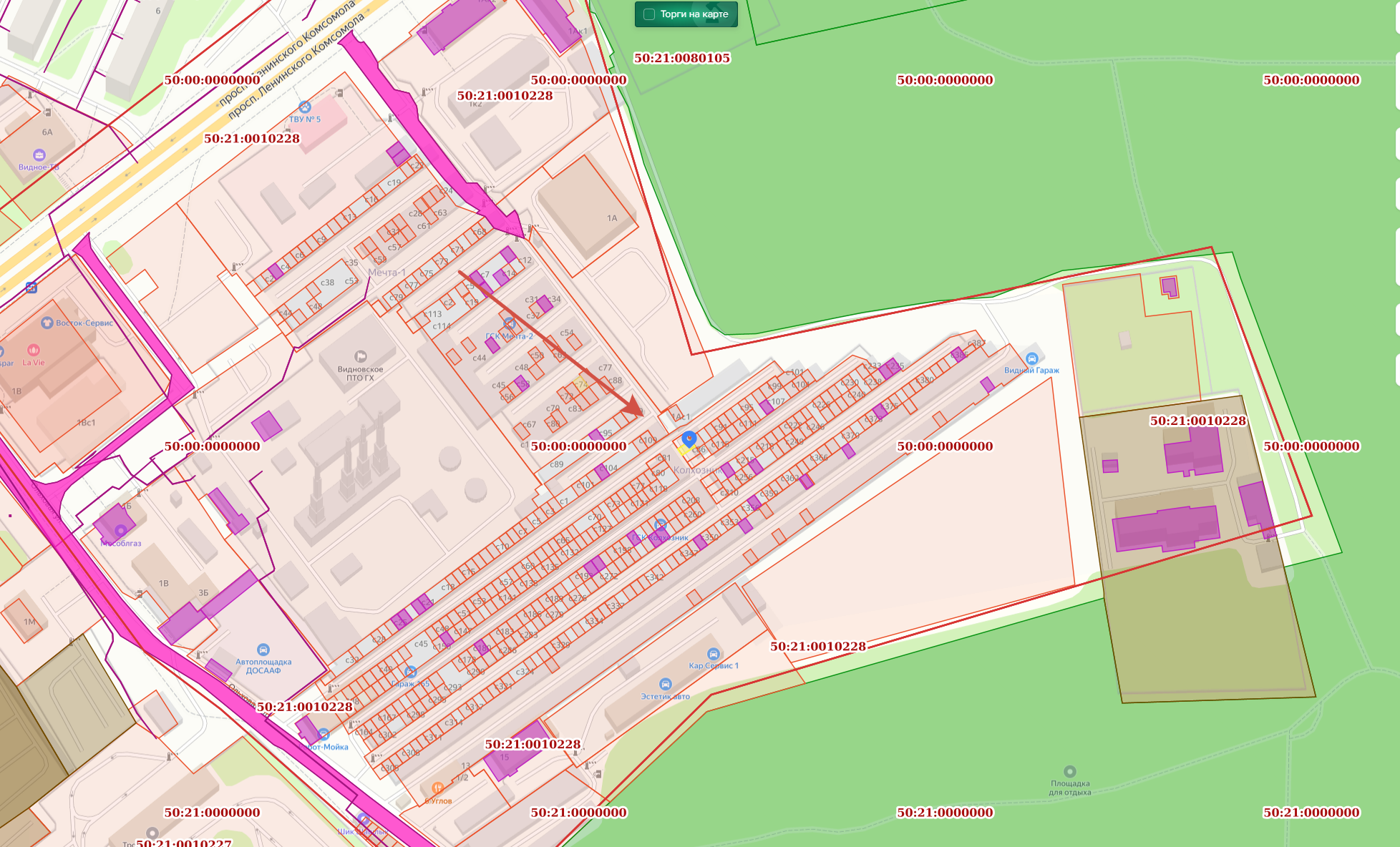
Task: Select the Видный Гараж car icon
Action: point(1031,358)
